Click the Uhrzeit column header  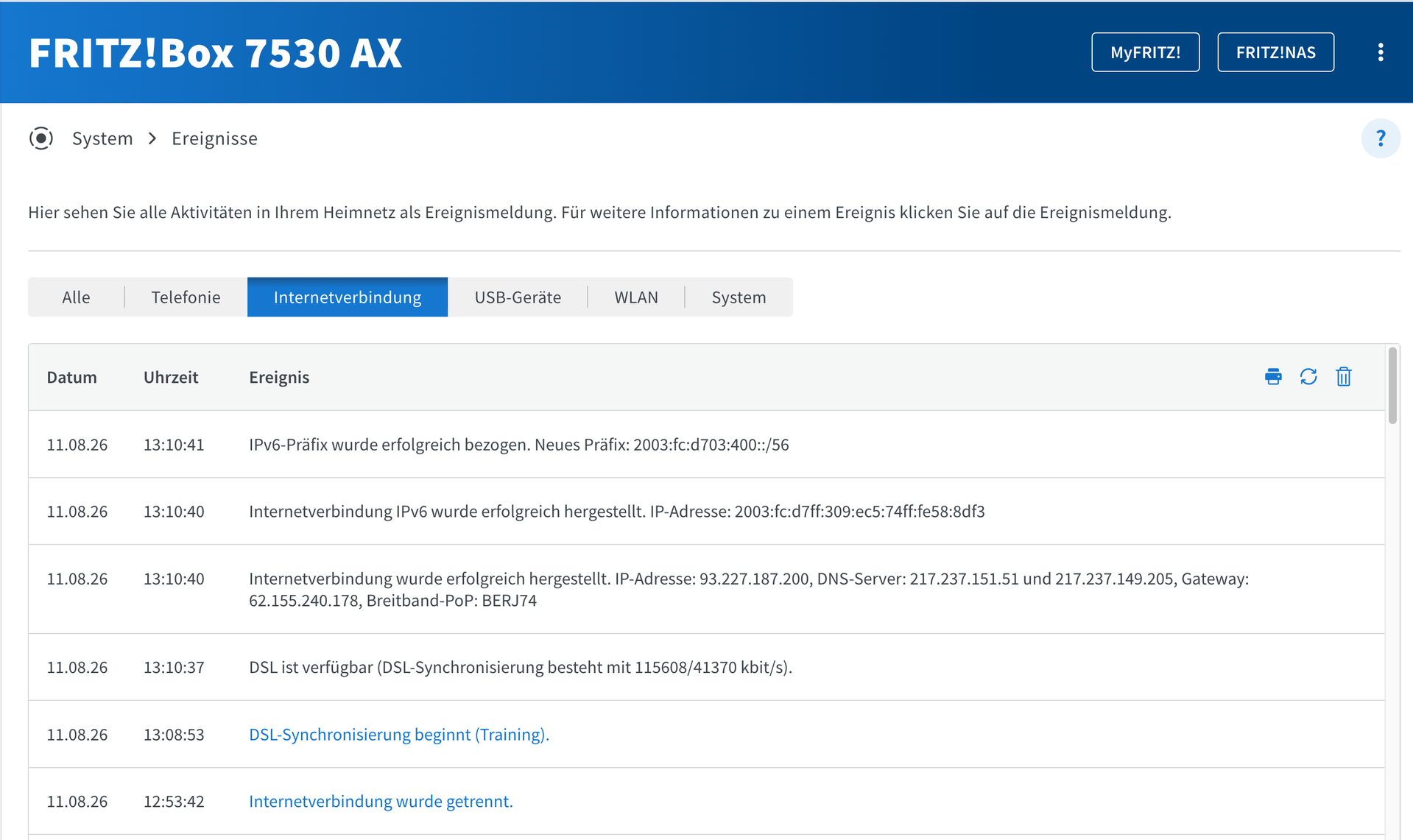tap(171, 377)
